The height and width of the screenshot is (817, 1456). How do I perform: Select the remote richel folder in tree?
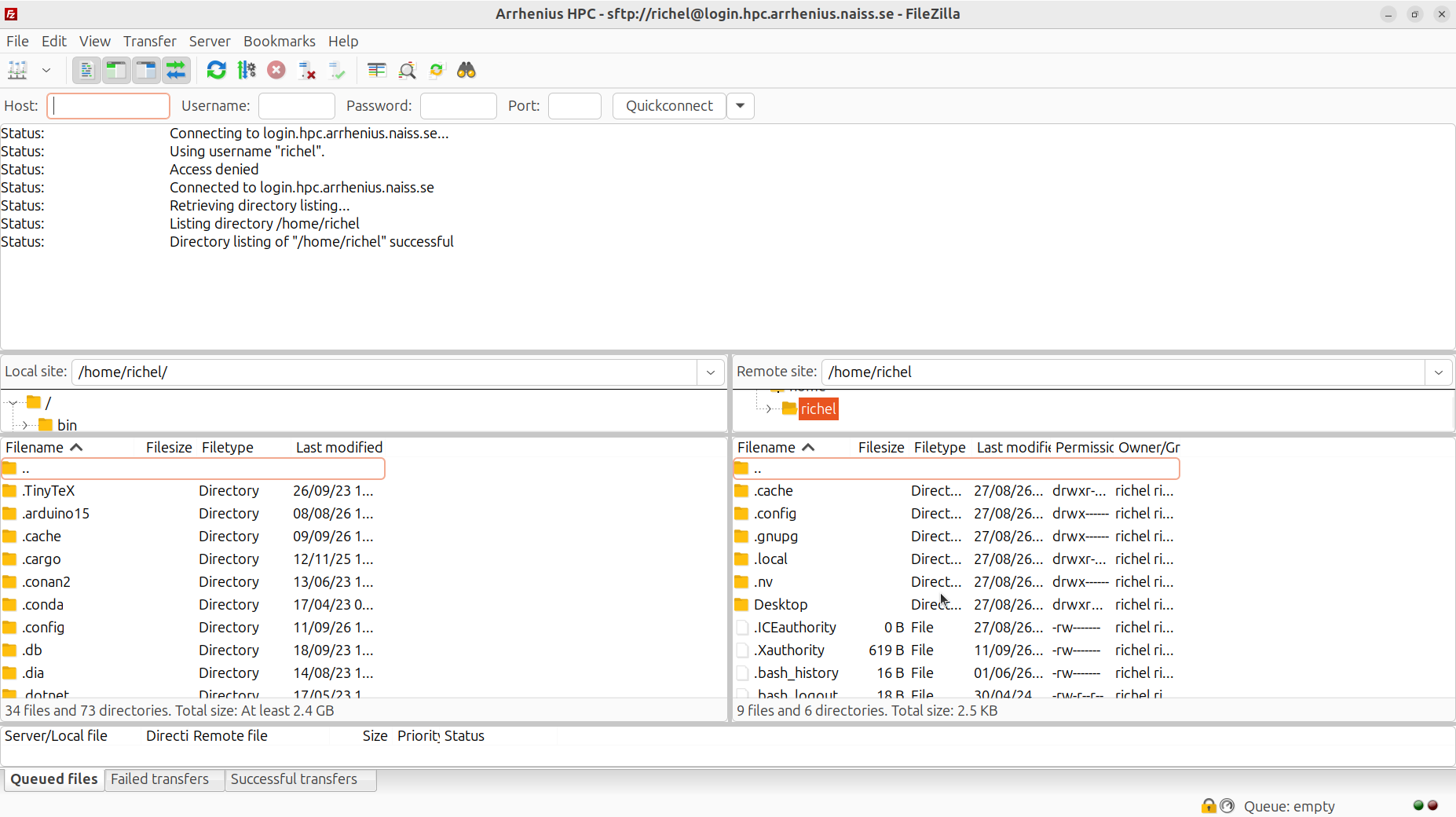pos(818,409)
